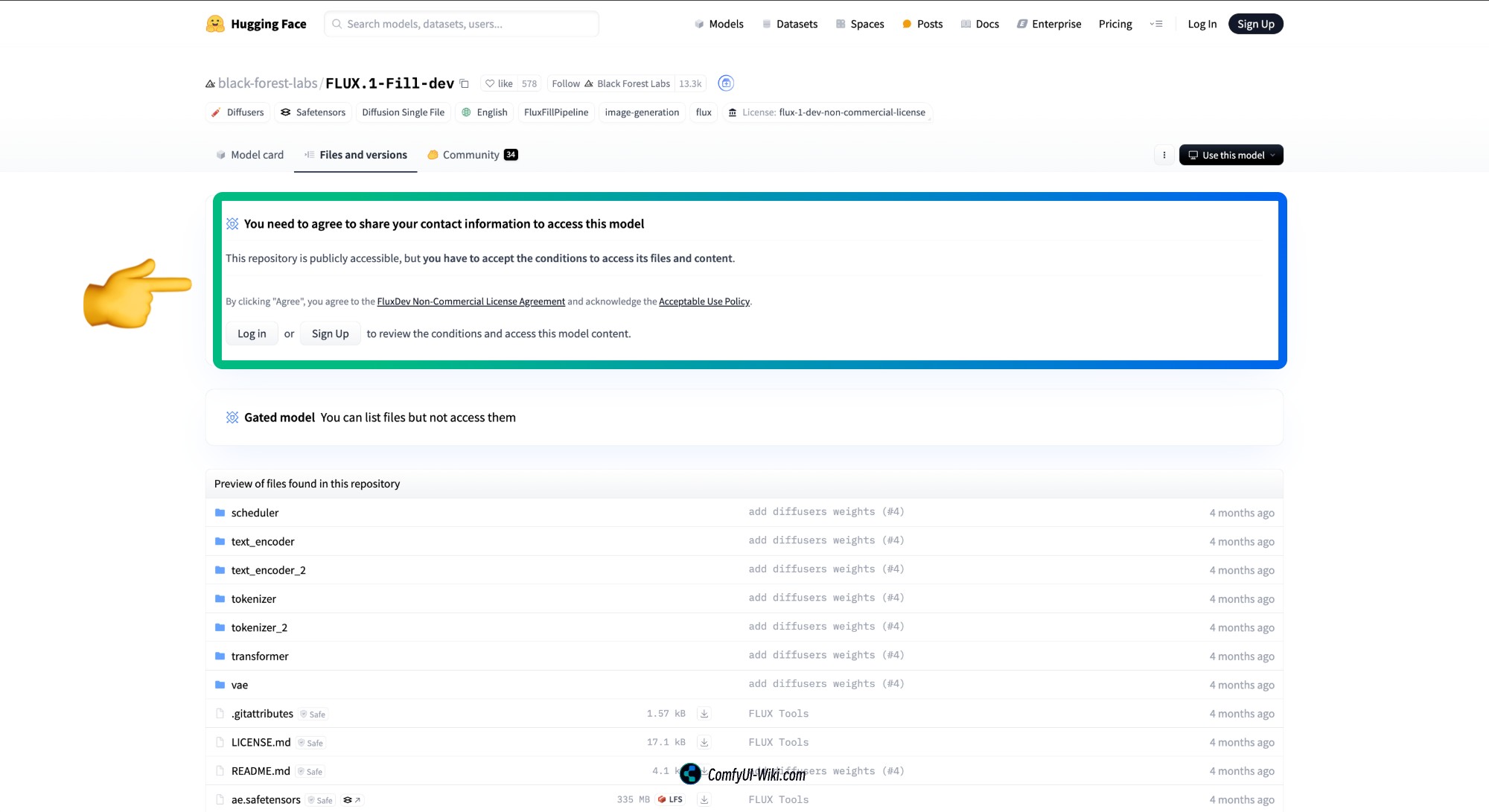This screenshot has width=1489, height=812.
Task: Go to Datasets in top navigation
Action: [x=789, y=24]
